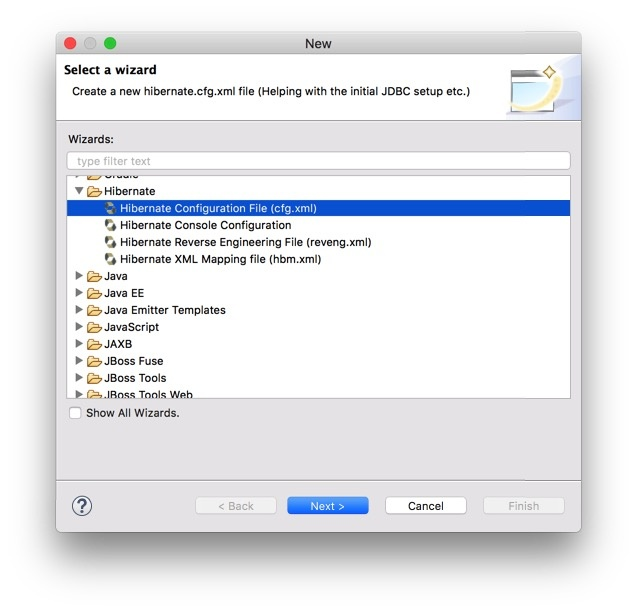Image resolution: width=637 pixels, height=612 pixels.
Task: Focus the type filter text field
Action: pos(318,161)
